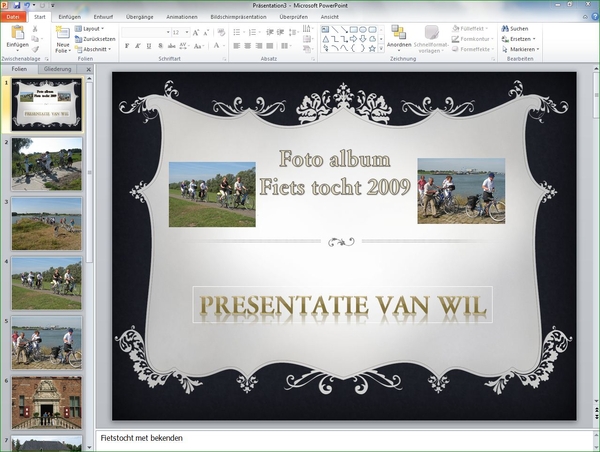Click the increase font size icon
The height and width of the screenshot is (452, 600).
point(197,32)
